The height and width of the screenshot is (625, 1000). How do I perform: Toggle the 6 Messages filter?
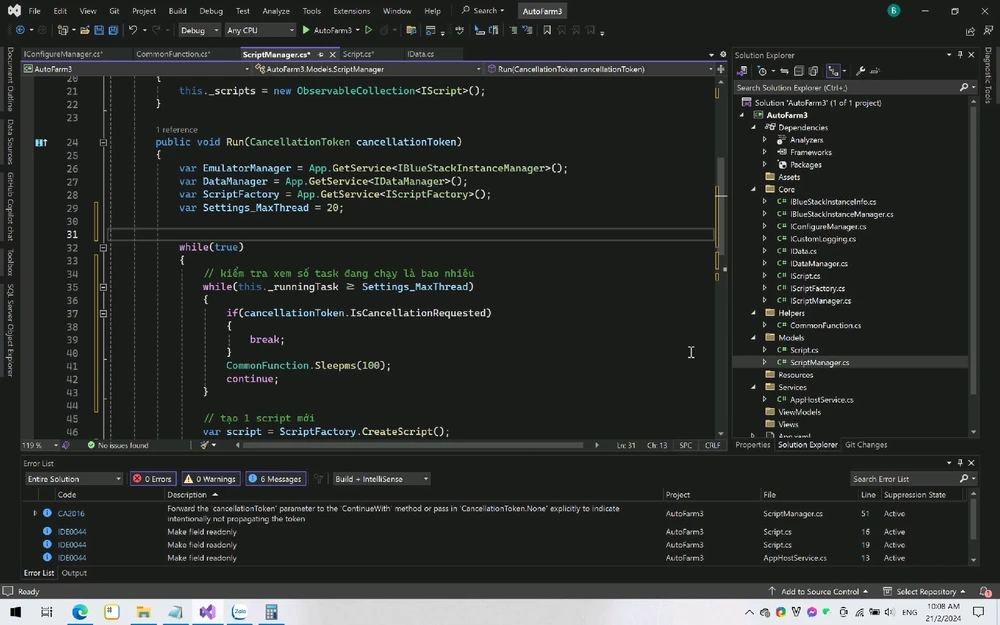275,479
